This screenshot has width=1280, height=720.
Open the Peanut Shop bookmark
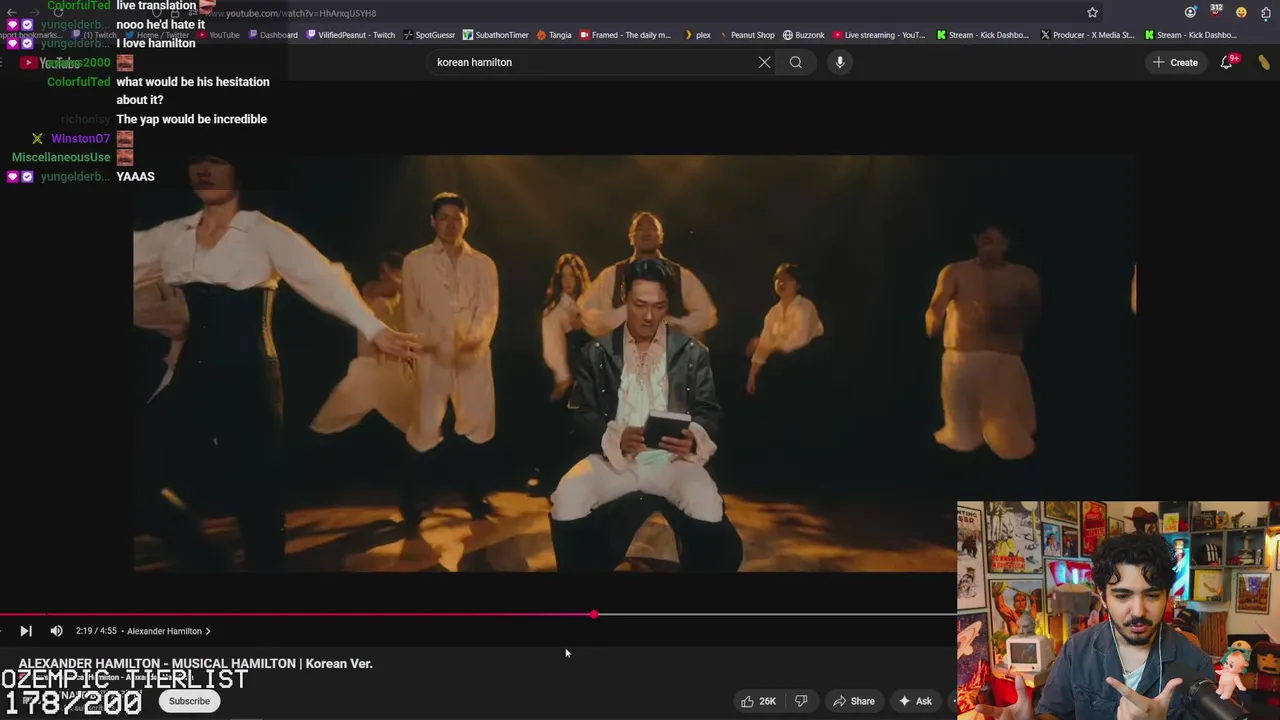tap(746, 35)
